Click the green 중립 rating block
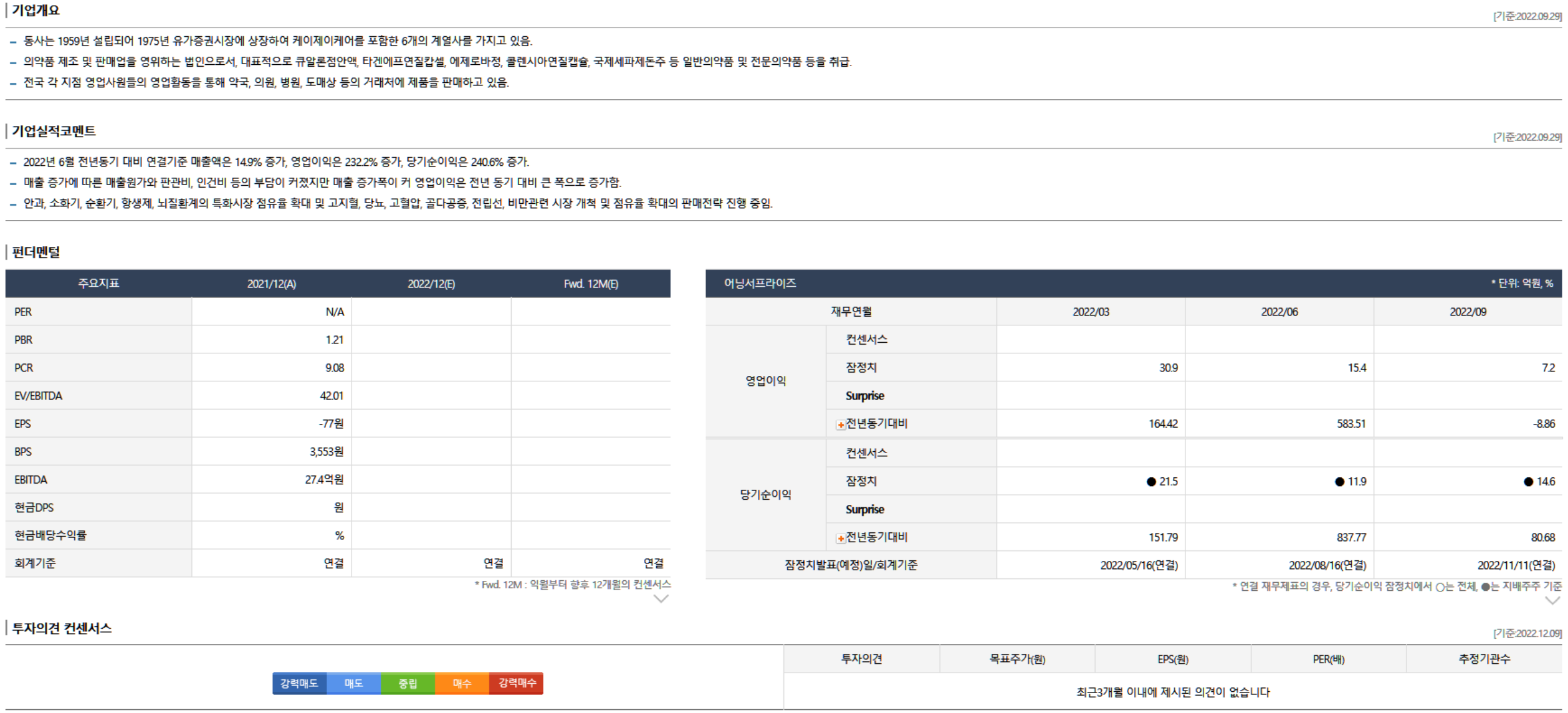Image resolution: width=1568 pixels, height=713 pixels. pos(408,684)
